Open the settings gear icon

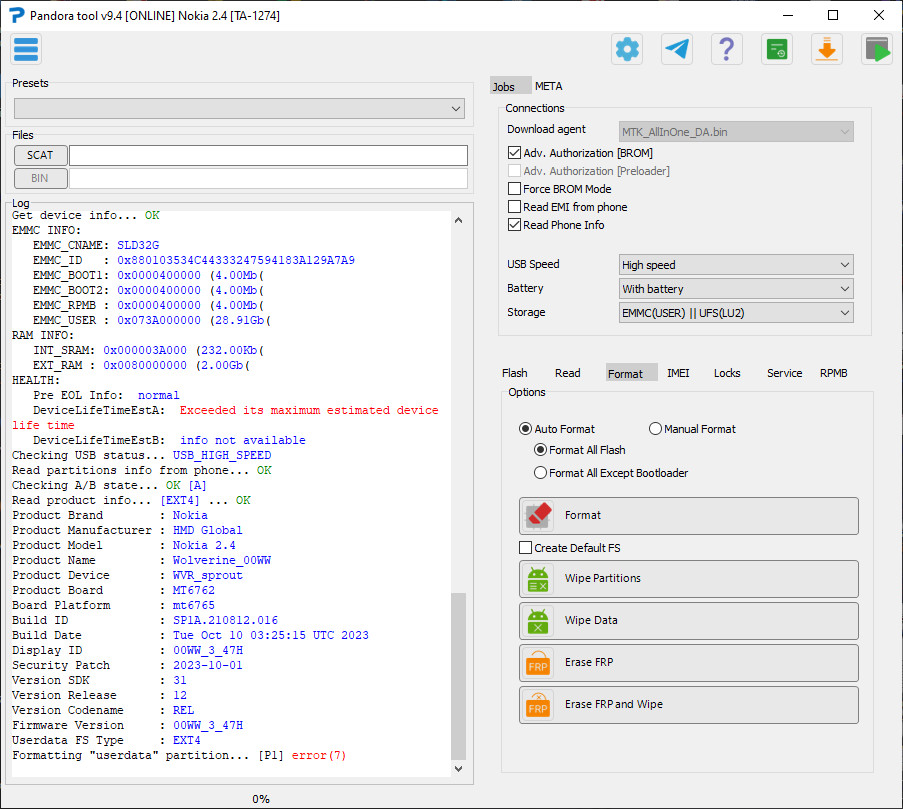(x=627, y=50)
